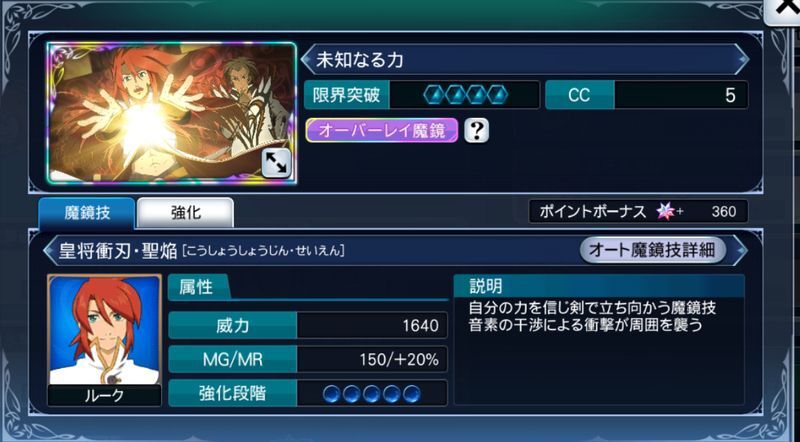Select the first 限界突破 hexagon gem
This screenshot has width=800, height=442.
[434, 95]
